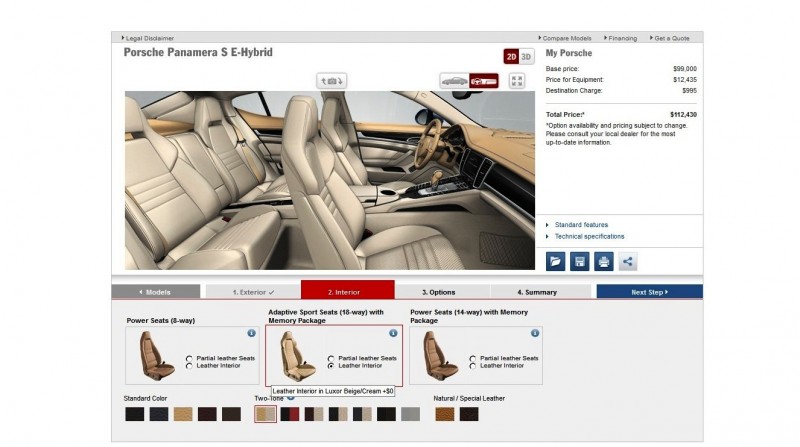Select the interior steering wheel view icon

[x=484, y=81]
